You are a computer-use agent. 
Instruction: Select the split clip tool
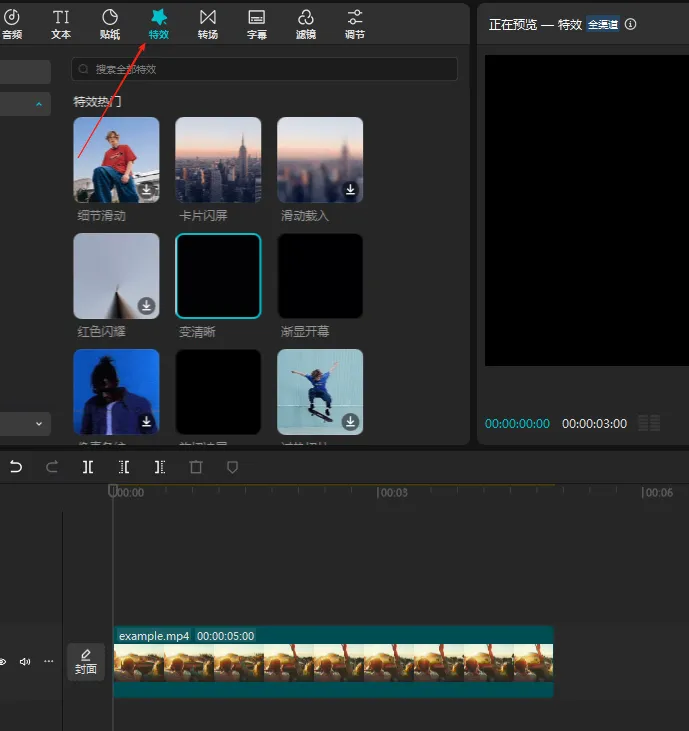88,467
